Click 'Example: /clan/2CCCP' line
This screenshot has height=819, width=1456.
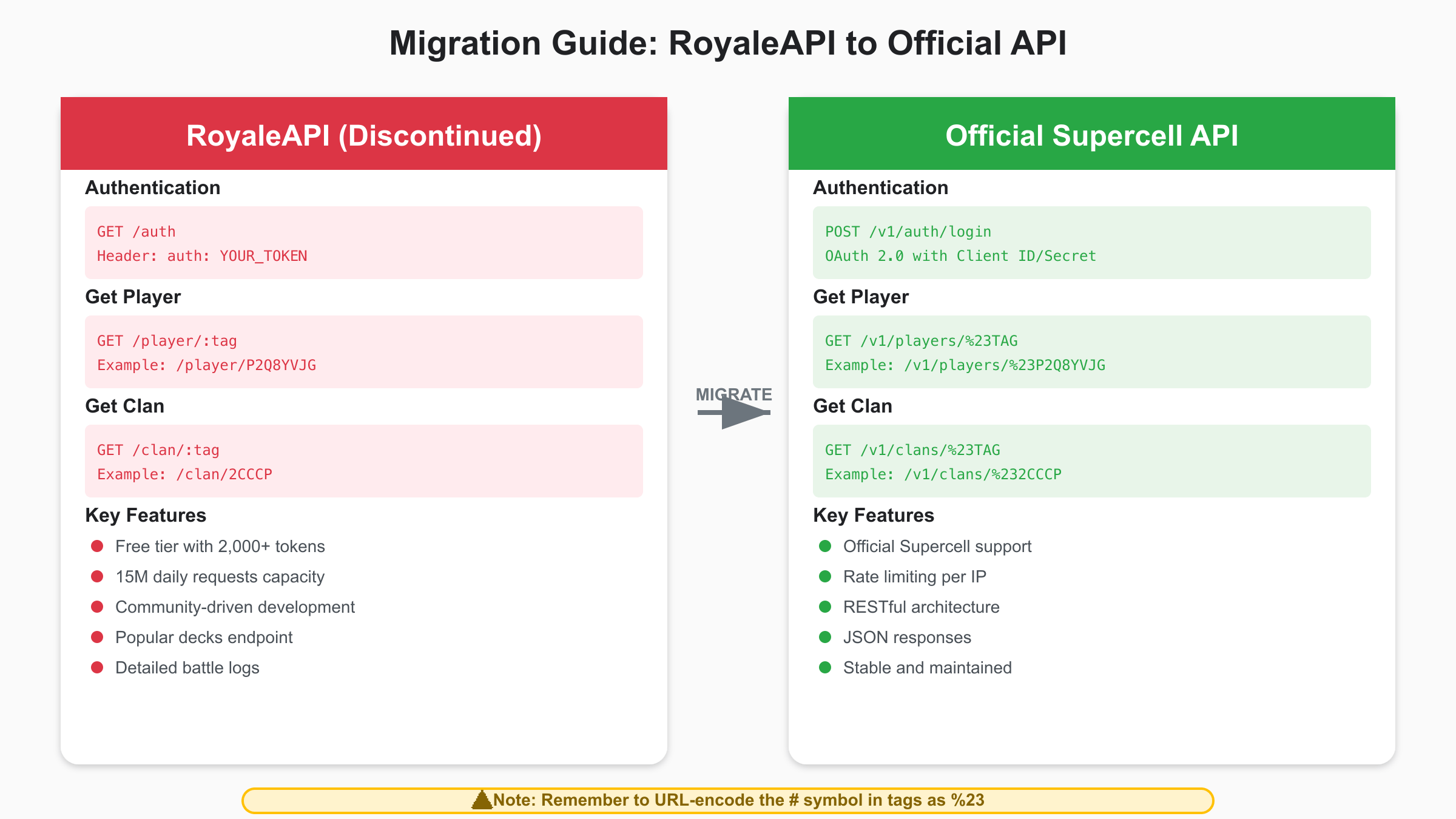point(184,474)
